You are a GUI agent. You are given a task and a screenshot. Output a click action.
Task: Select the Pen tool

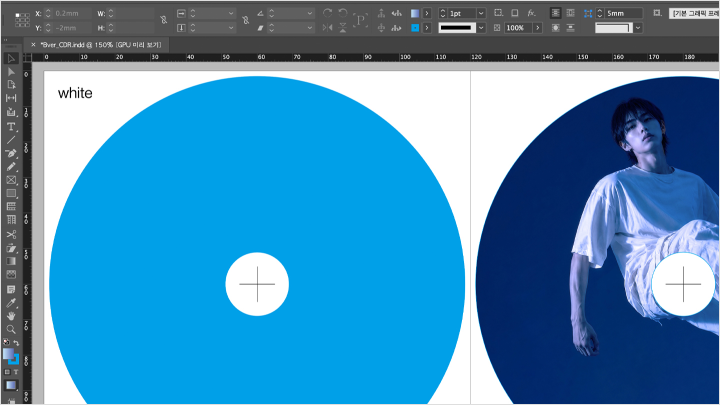11,153
